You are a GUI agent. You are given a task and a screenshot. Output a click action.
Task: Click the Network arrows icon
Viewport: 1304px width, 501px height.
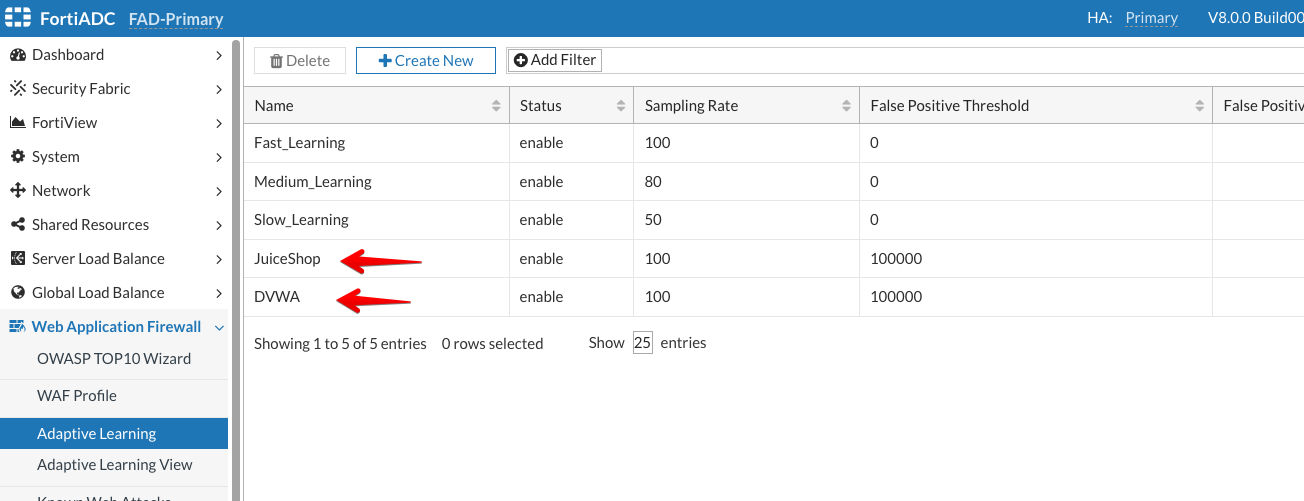point(17,191)
